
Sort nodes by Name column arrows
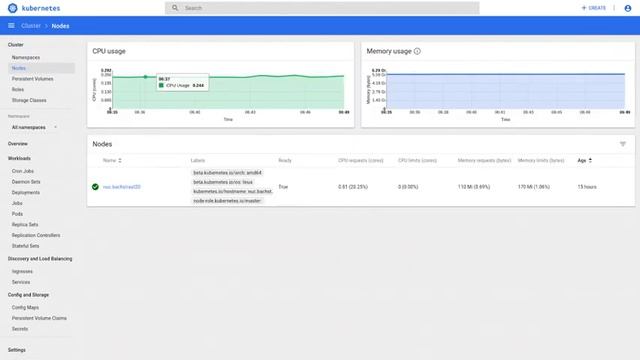point(120,160)
